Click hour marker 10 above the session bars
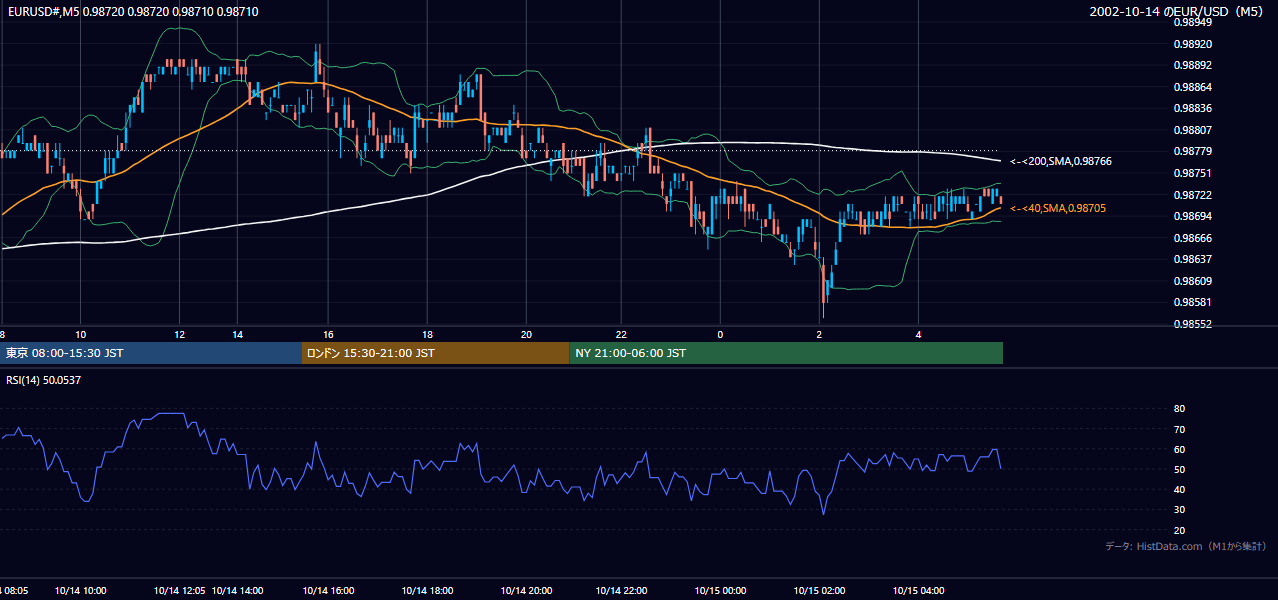 point(81,334)
